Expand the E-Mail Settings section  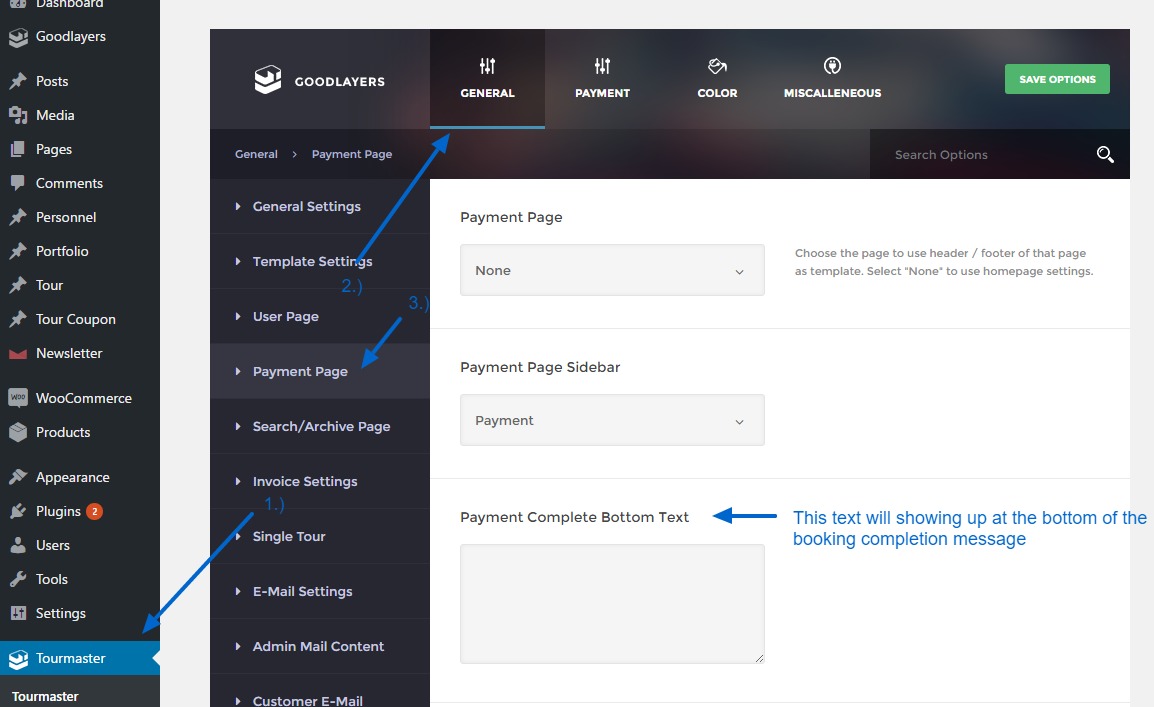[x=302, y=591]
